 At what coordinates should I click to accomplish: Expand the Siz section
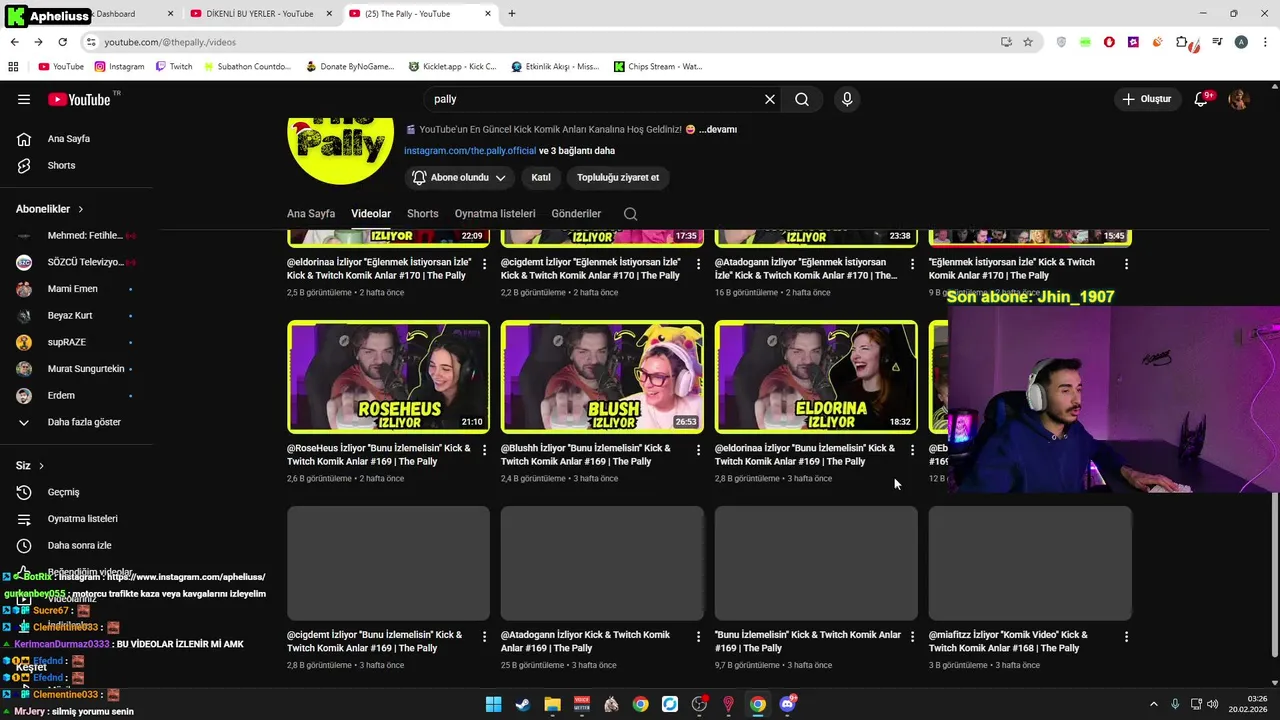click(30, 466)
